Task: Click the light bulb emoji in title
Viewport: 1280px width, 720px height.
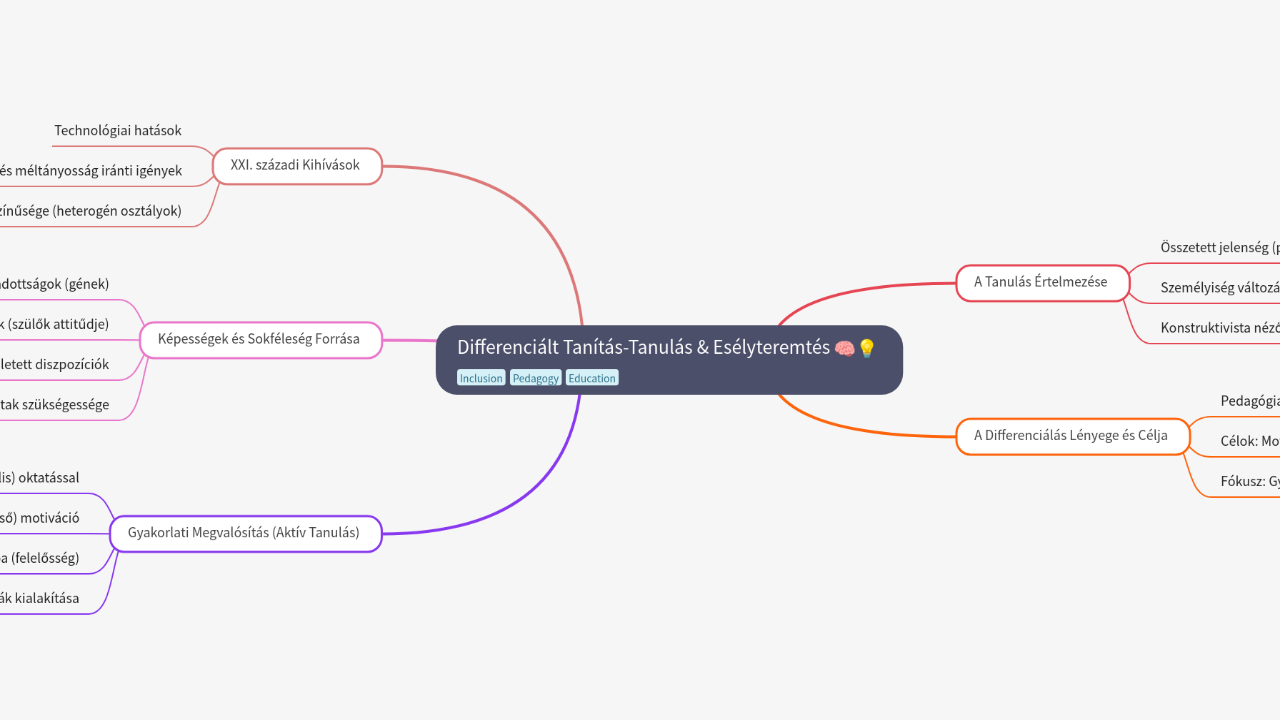Action: click(866, 348)
